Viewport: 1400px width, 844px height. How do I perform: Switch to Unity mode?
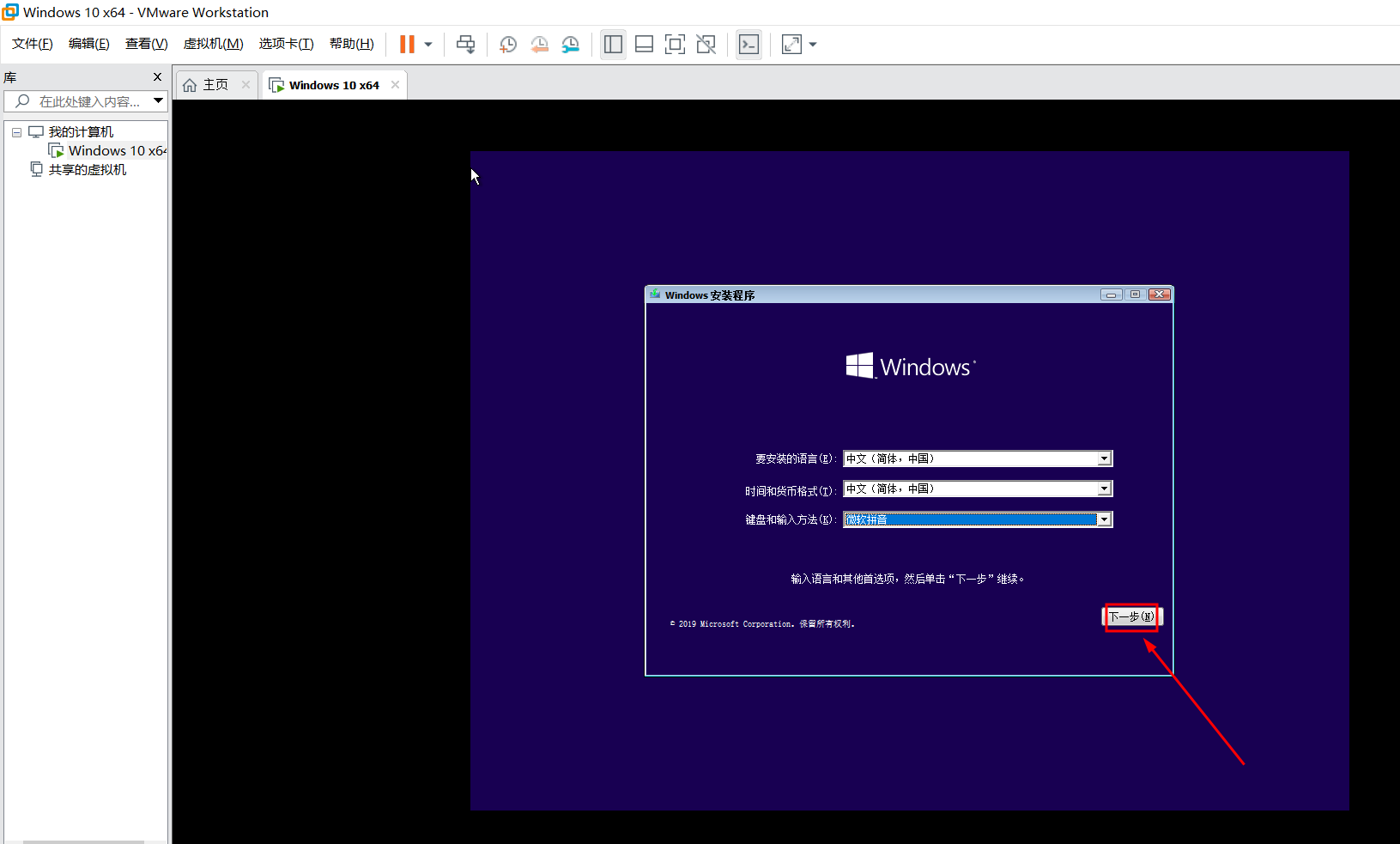tap(706, 44)
